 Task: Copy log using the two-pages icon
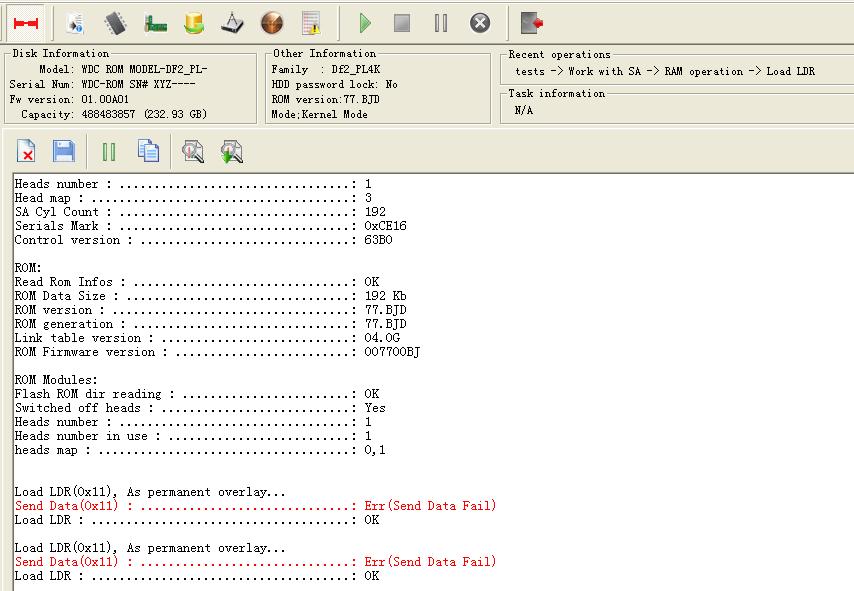(148, 151)
